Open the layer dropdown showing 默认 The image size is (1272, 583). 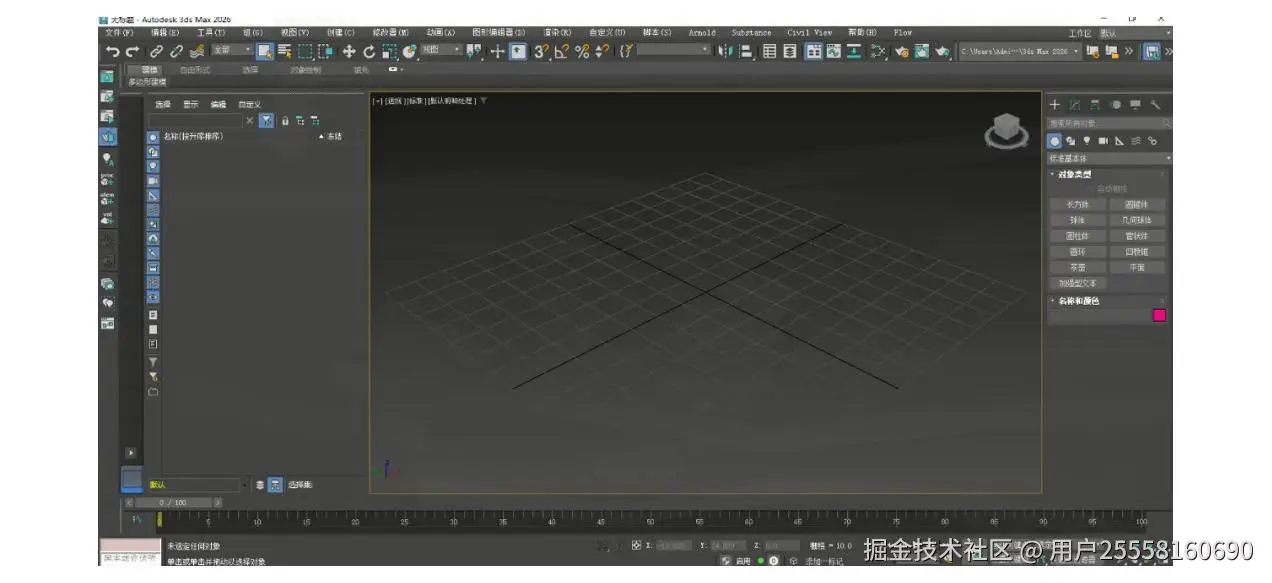(199, 484)
